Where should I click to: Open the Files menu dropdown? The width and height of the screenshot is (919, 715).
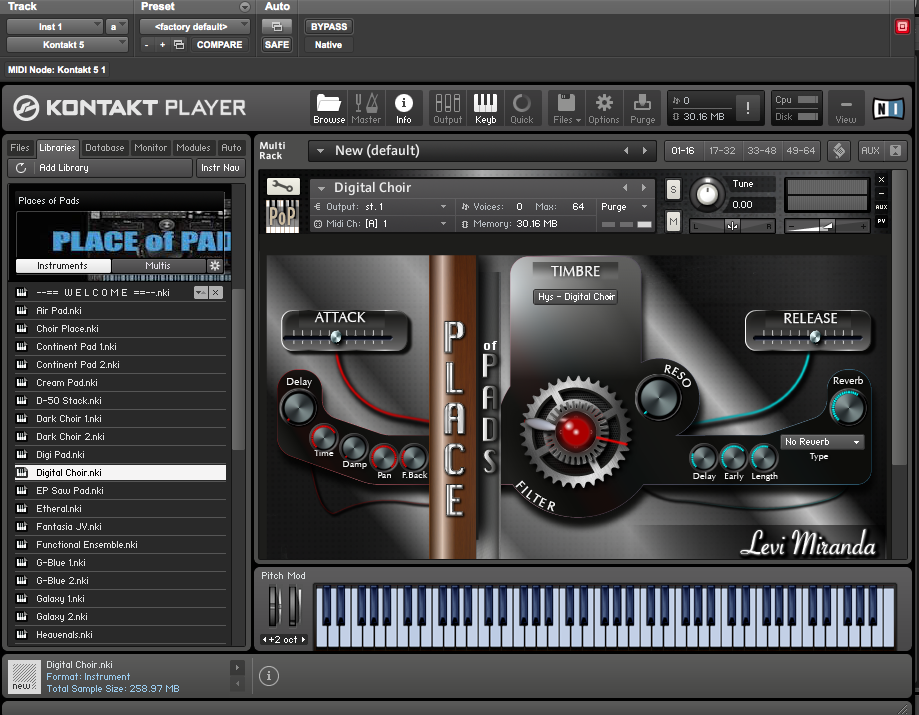pos(566,108)
